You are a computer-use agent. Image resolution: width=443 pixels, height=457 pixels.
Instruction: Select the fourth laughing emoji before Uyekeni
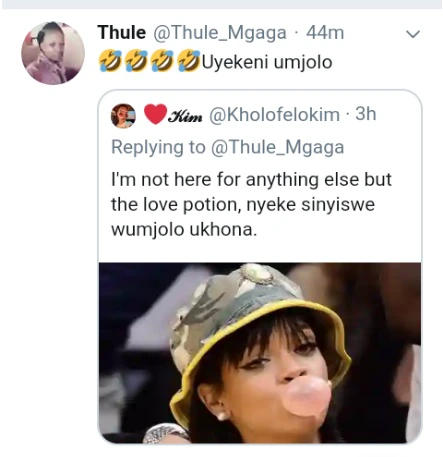click(x=188, y=61)
